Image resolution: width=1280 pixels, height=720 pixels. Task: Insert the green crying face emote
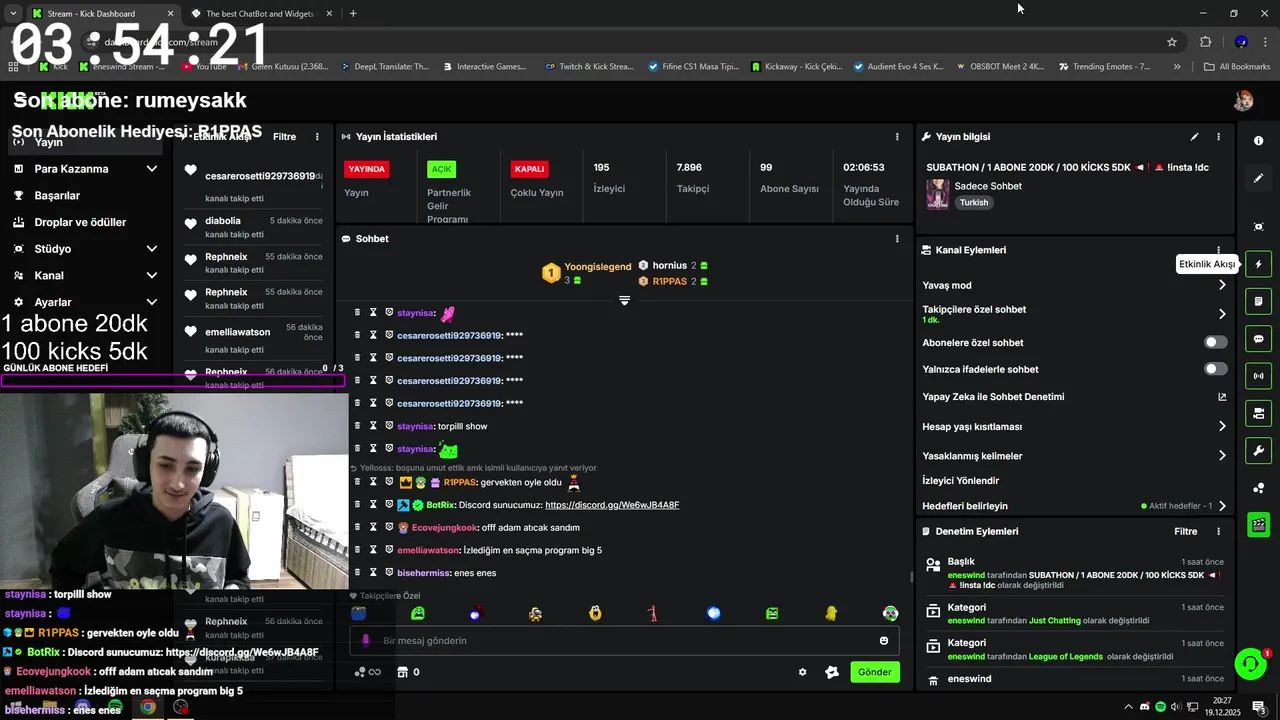418,613
